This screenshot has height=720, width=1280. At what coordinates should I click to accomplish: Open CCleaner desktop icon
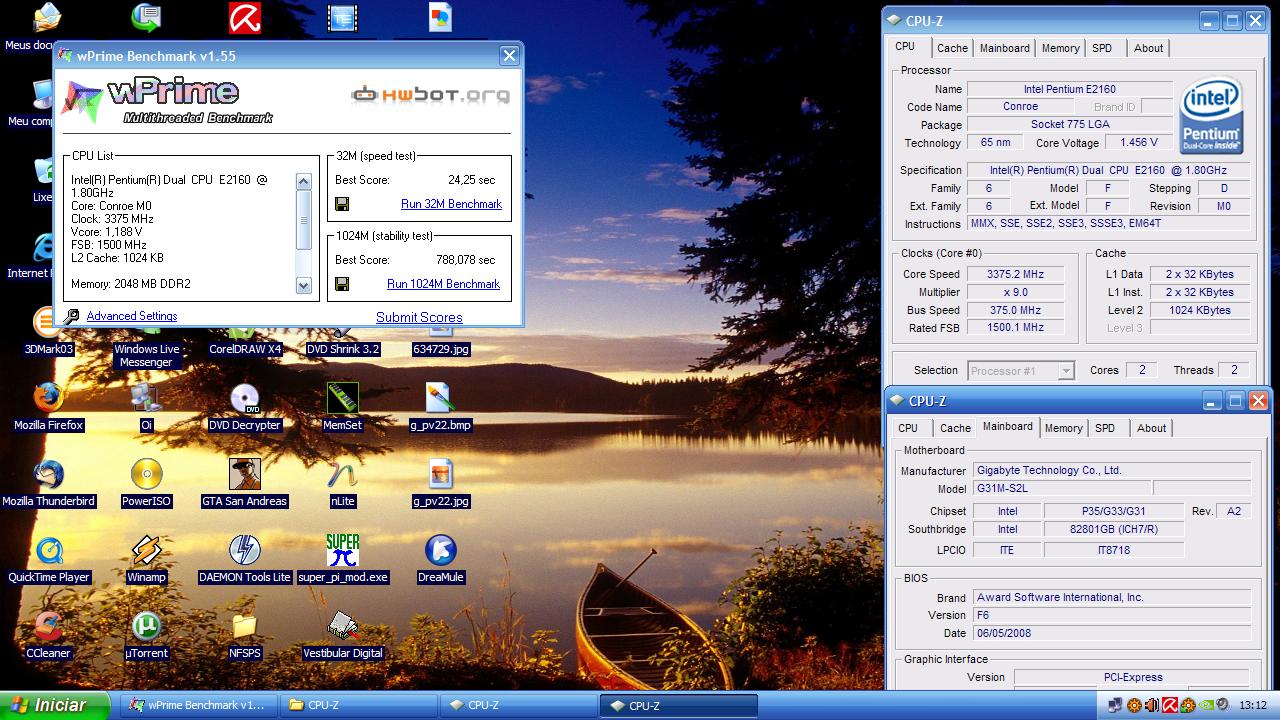click(x=48, y=635)
